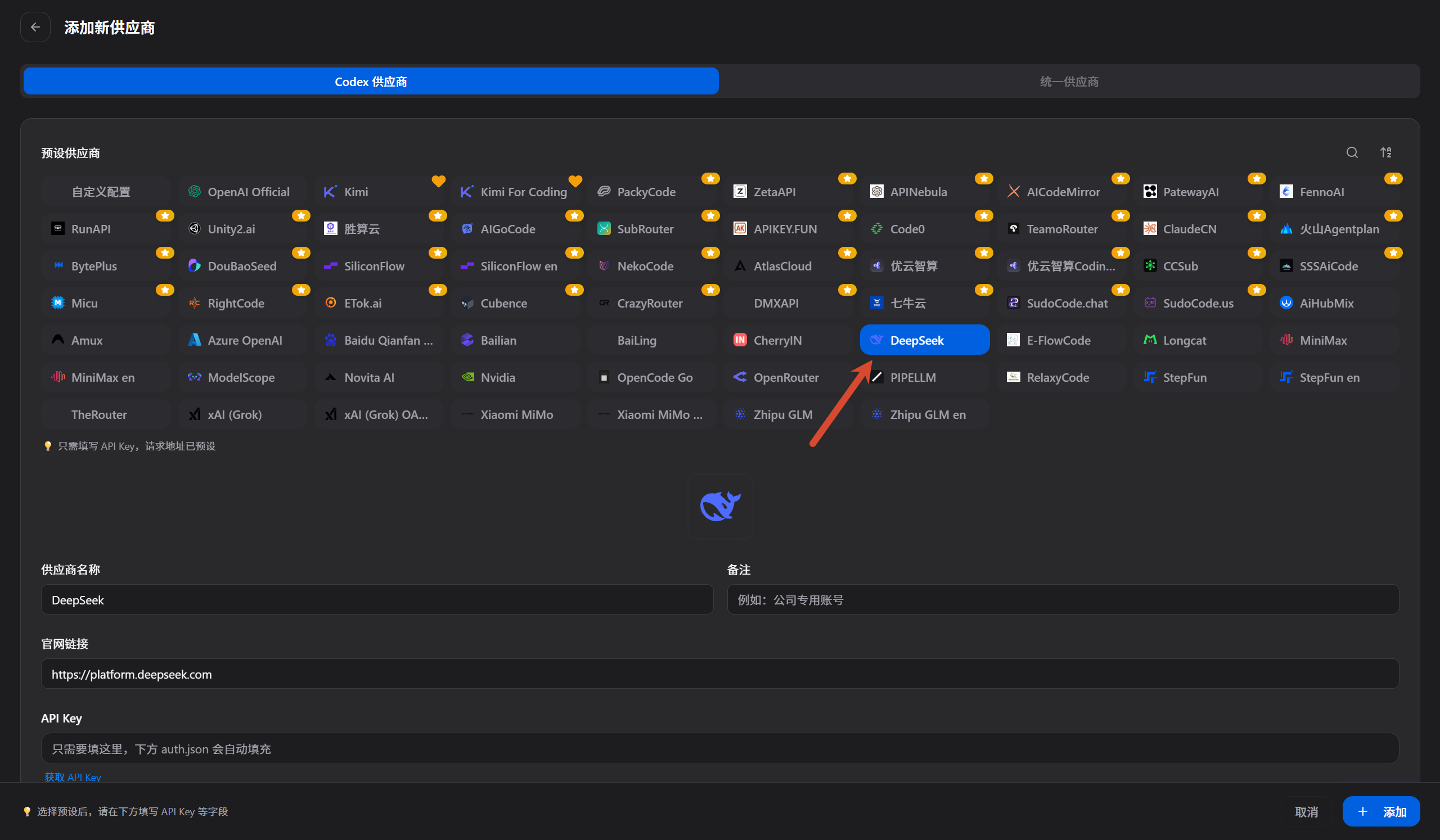Click the API Key input field
Viewport: 1440px width, 840px height.
click(x=720, y=748)
